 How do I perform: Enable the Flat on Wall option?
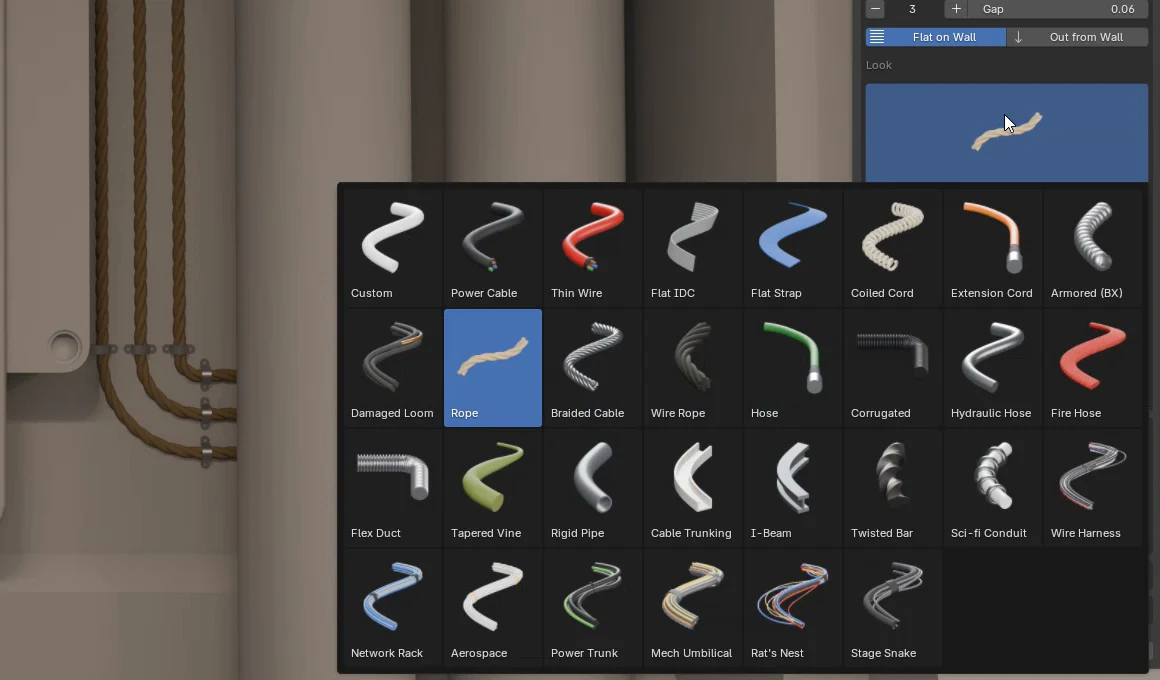click(x=936, y=37)
